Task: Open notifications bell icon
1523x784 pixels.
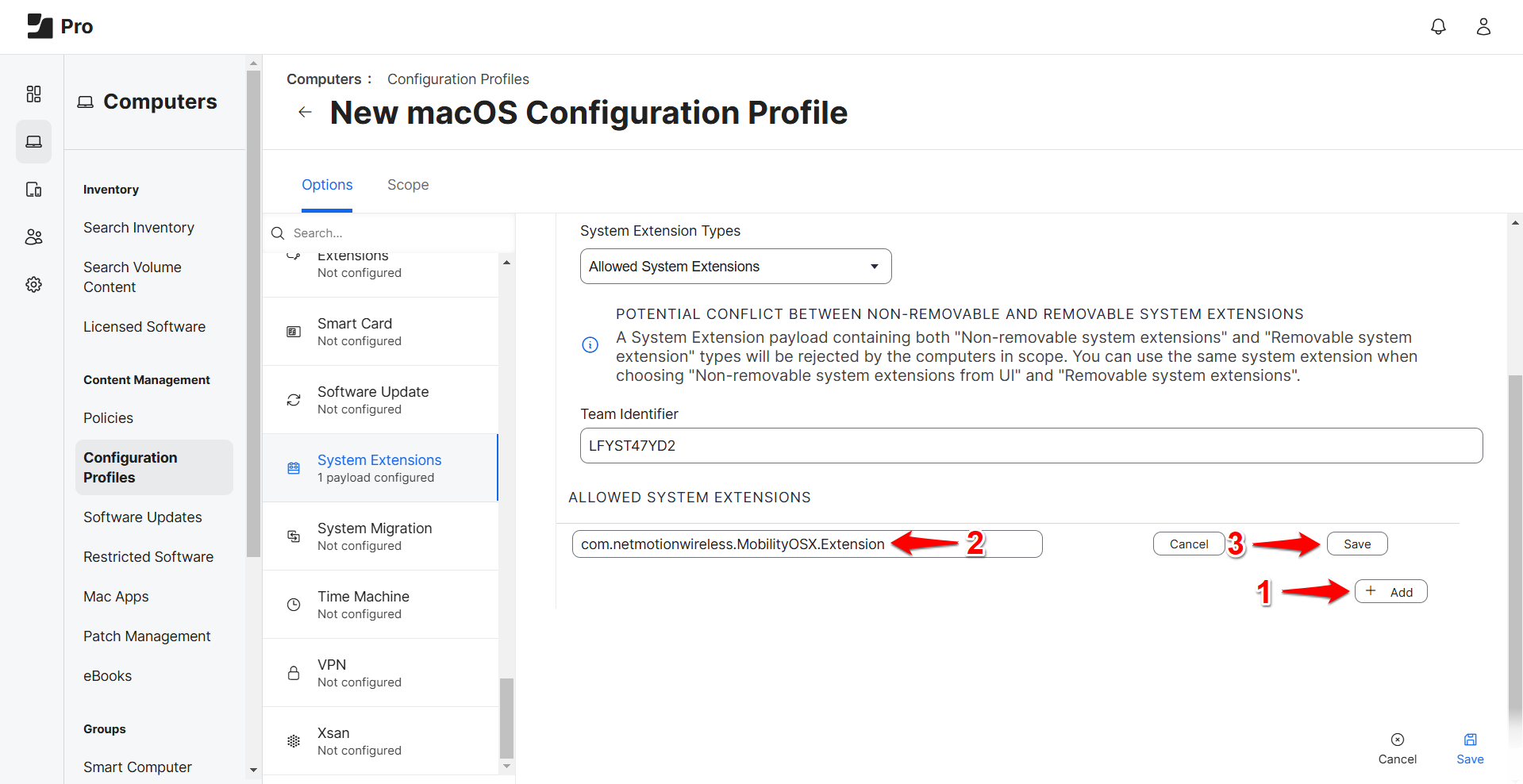Action: click(x=1438, y=25)
